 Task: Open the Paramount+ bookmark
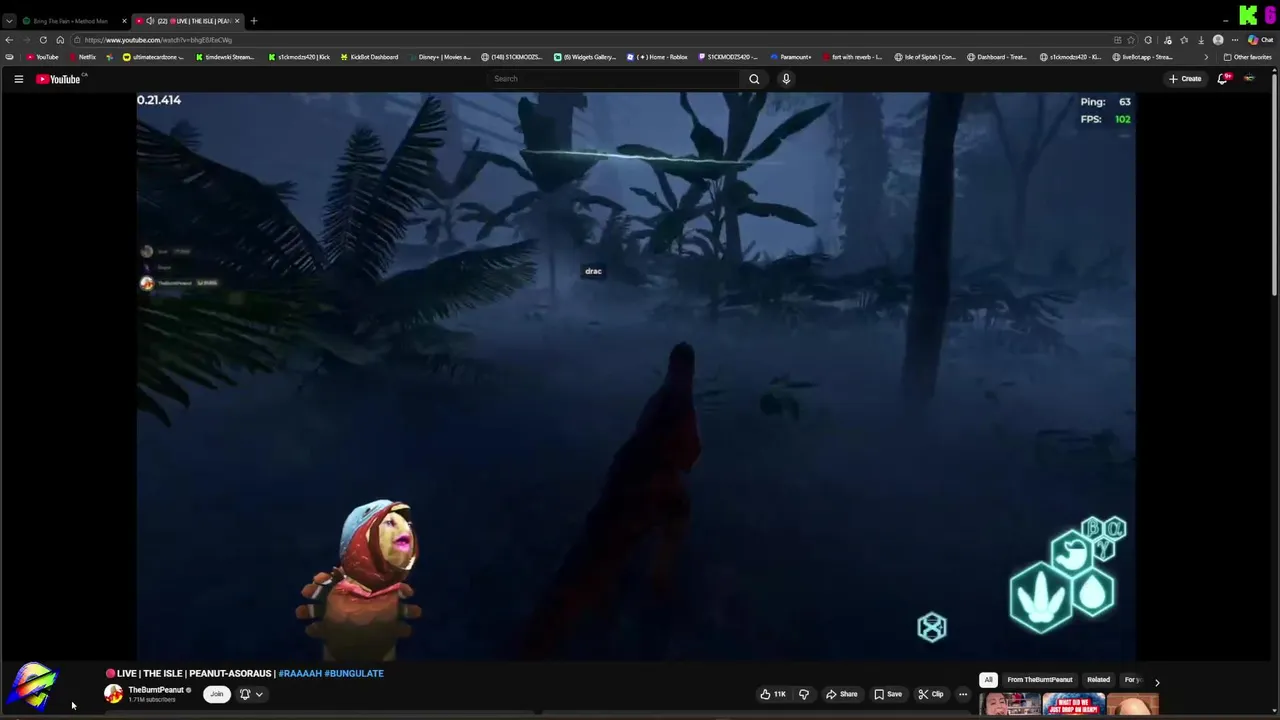pyautogui.click(x=790, y=57)
